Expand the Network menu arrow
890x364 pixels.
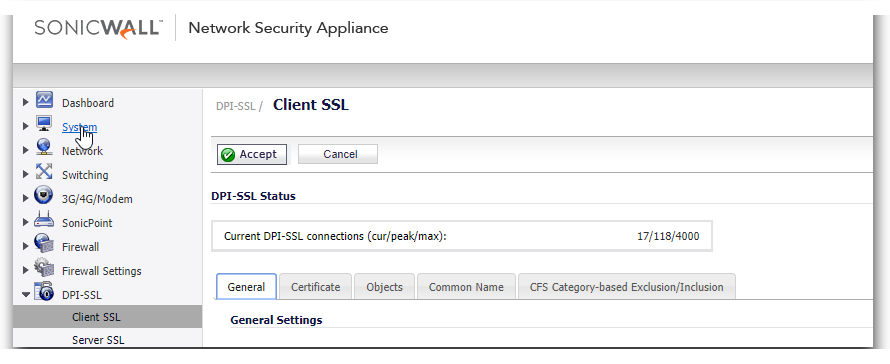click(26, 150)
